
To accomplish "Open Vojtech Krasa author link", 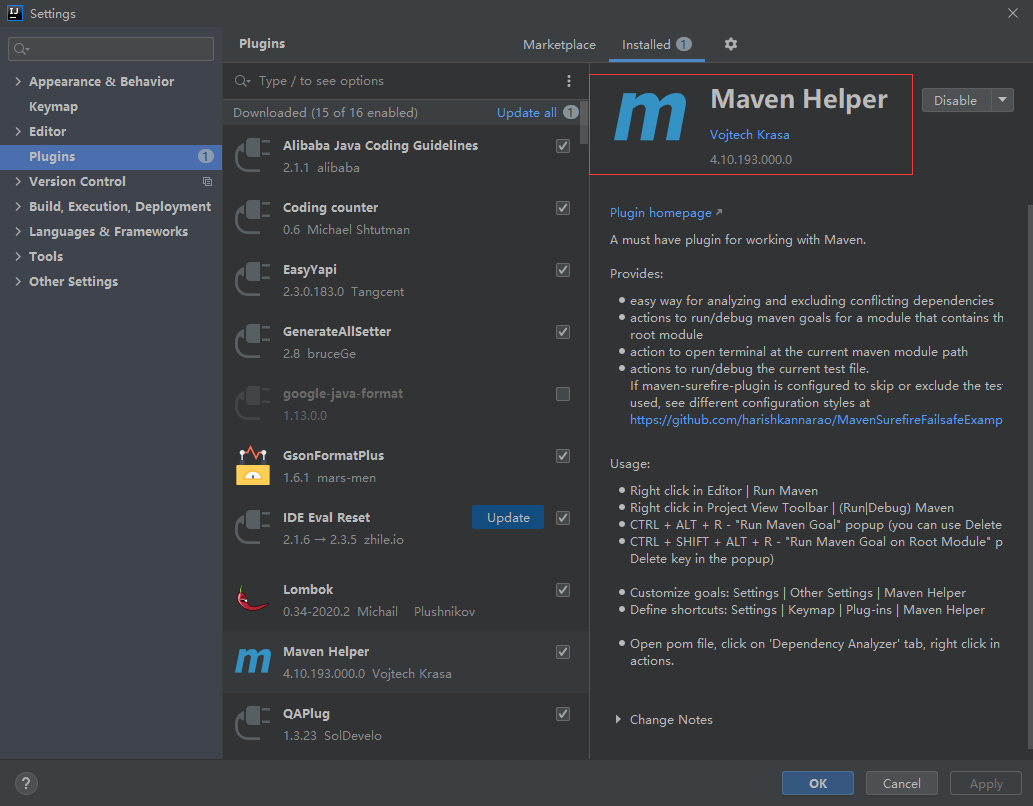I will [749, 134].
